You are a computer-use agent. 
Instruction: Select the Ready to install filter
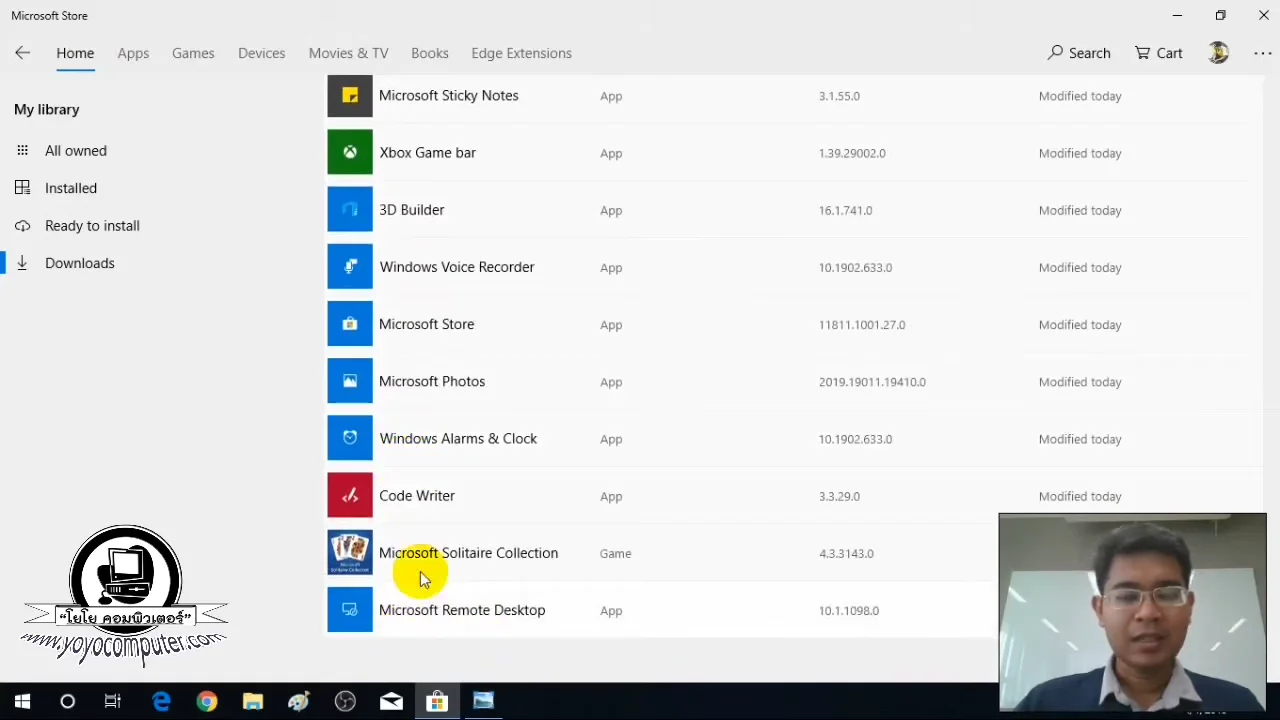92,225
